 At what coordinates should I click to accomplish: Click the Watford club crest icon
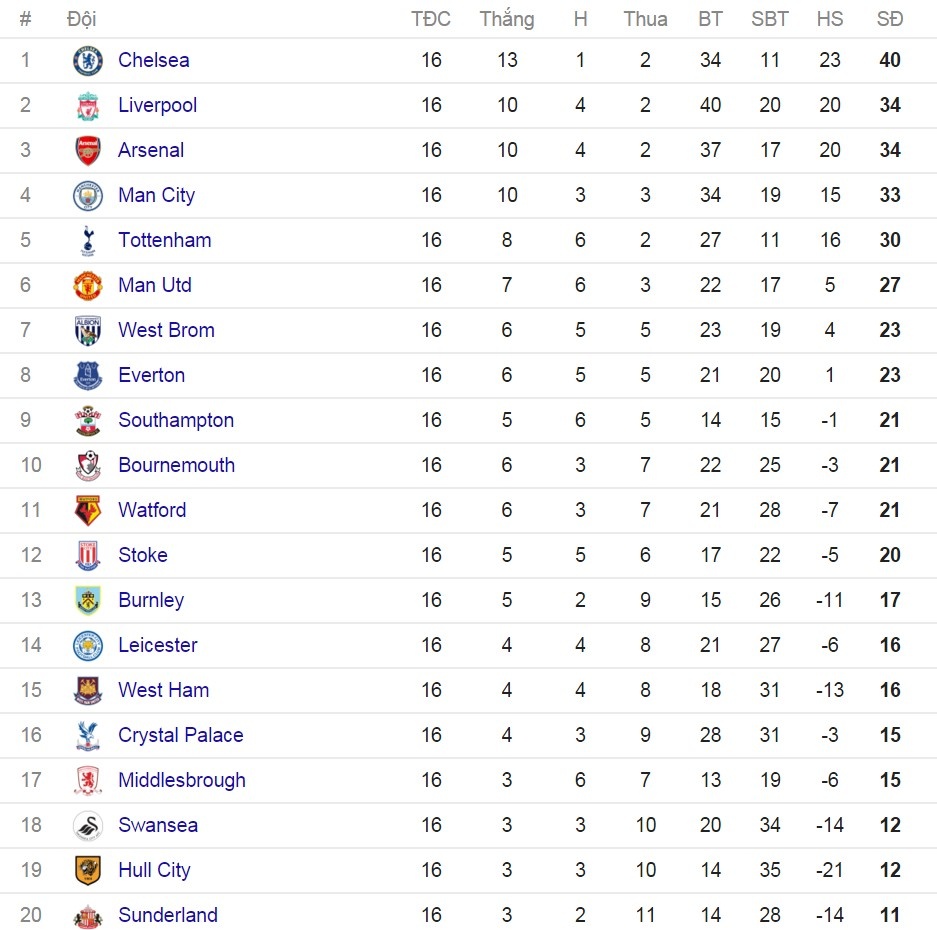[88, 511]
